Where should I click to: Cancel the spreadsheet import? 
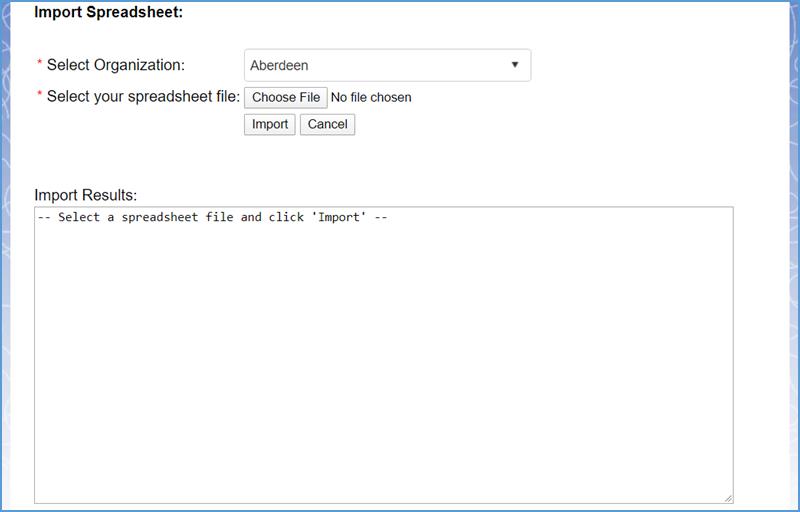[327, 124]
